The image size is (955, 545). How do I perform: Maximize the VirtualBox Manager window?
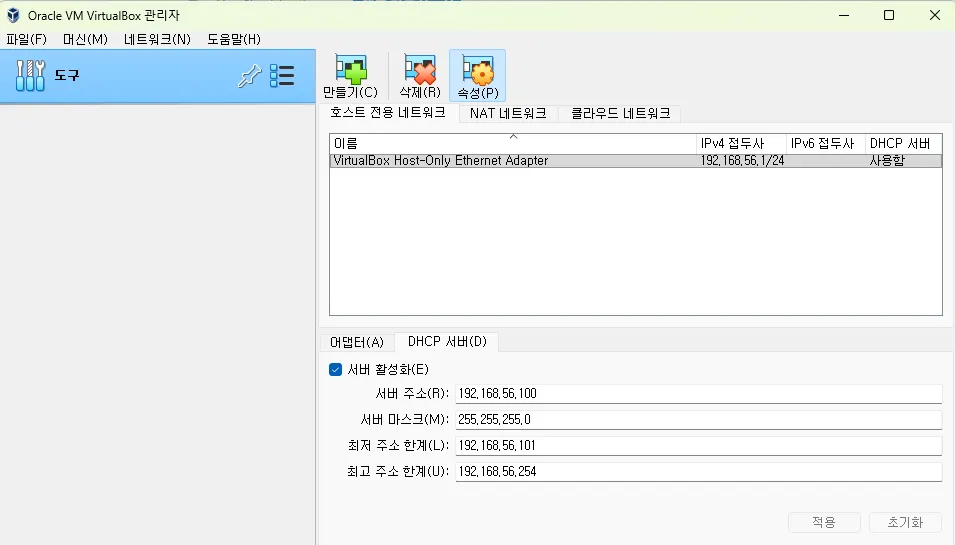[x=889, y=15]
